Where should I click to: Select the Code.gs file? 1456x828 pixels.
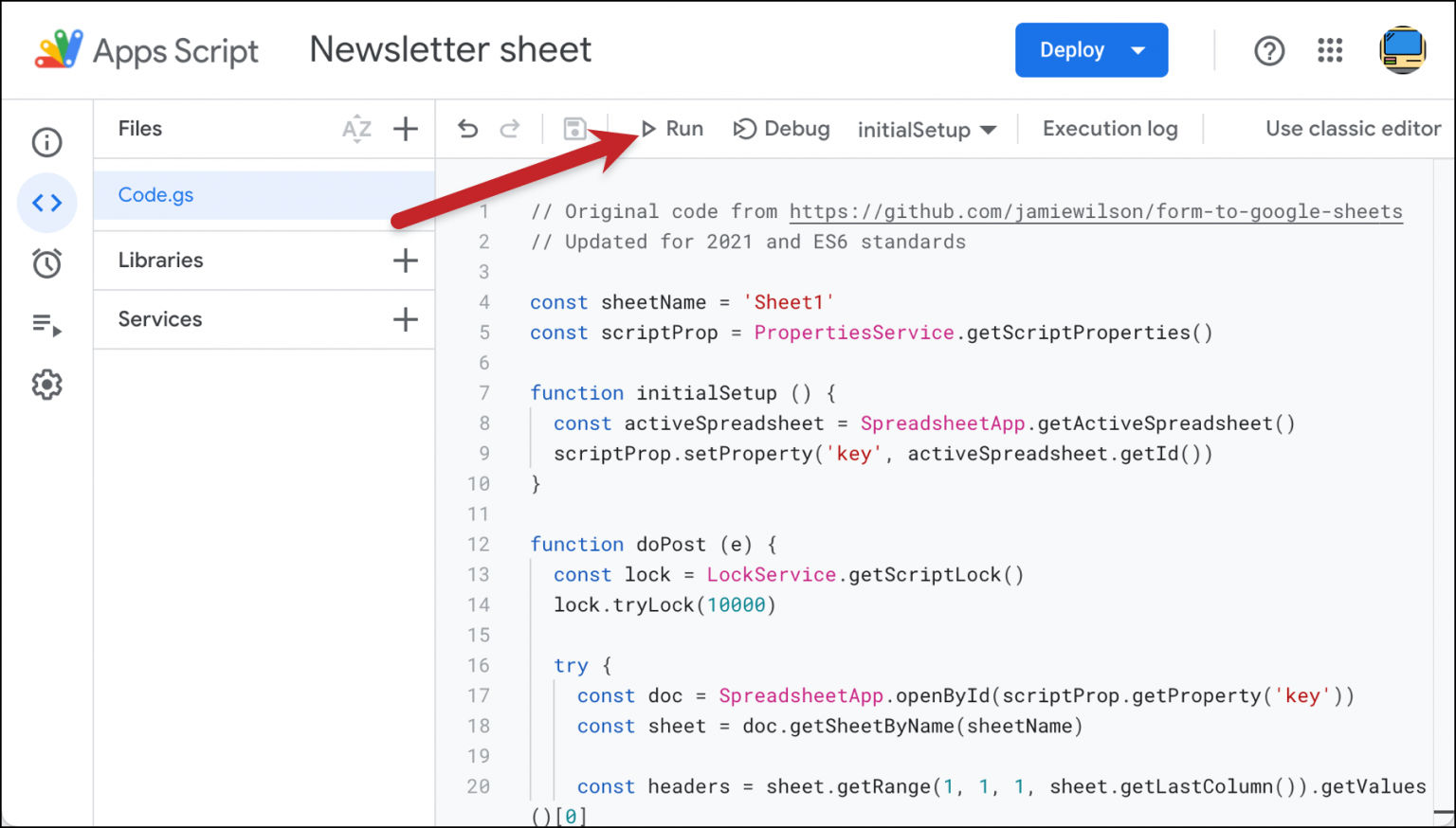point(155,194)
